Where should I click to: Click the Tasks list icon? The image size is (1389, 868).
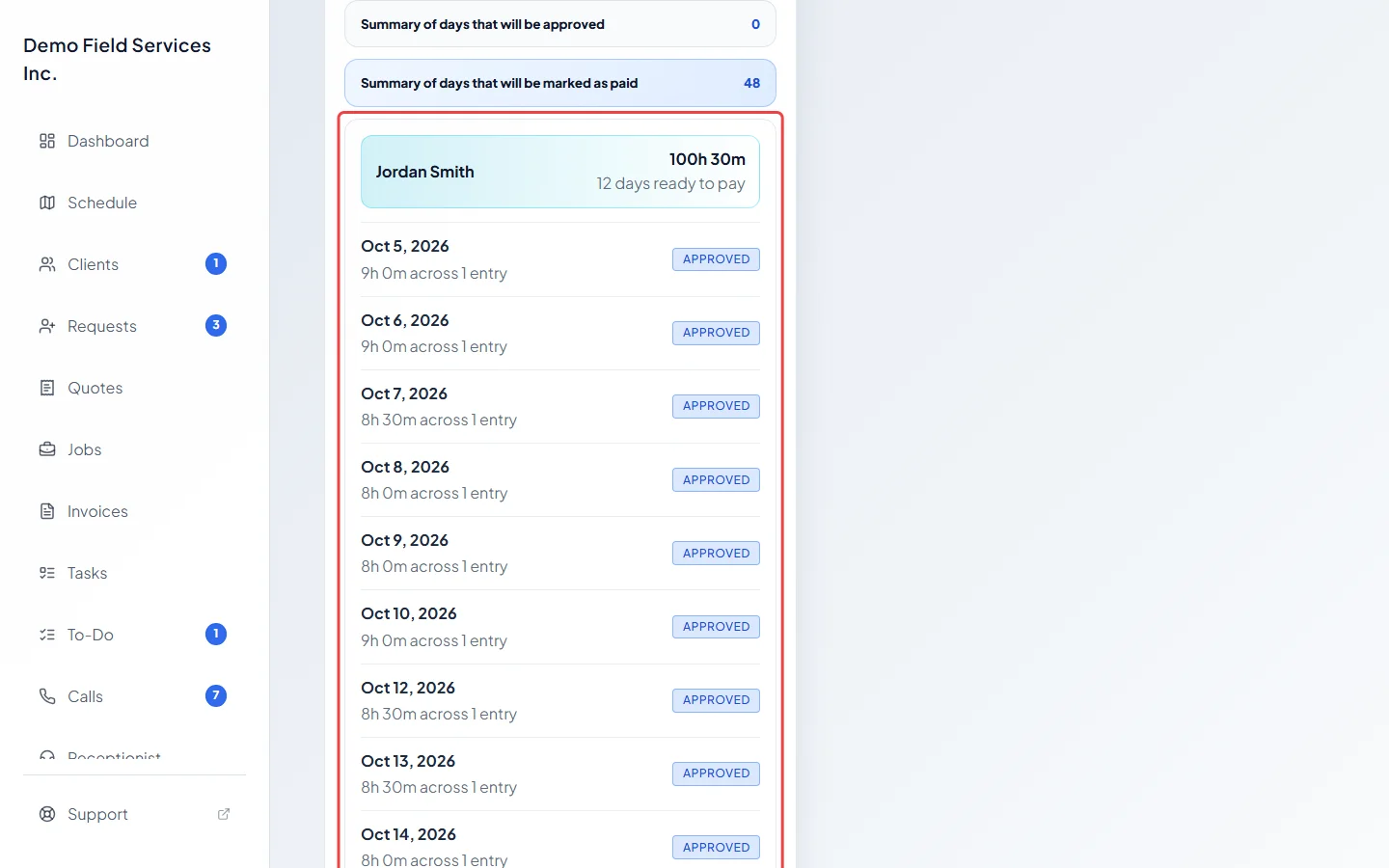[47, 573]
